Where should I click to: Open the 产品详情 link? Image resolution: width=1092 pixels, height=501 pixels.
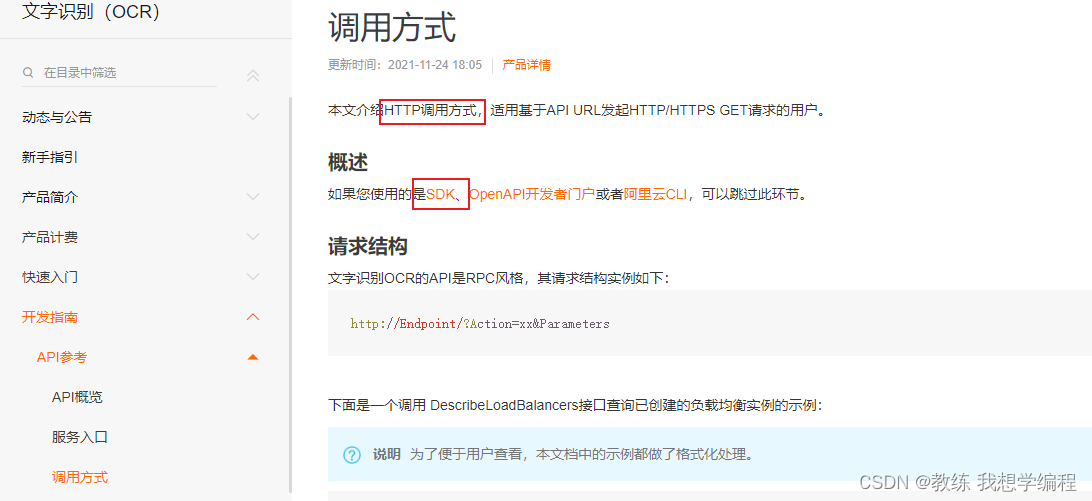526,65
